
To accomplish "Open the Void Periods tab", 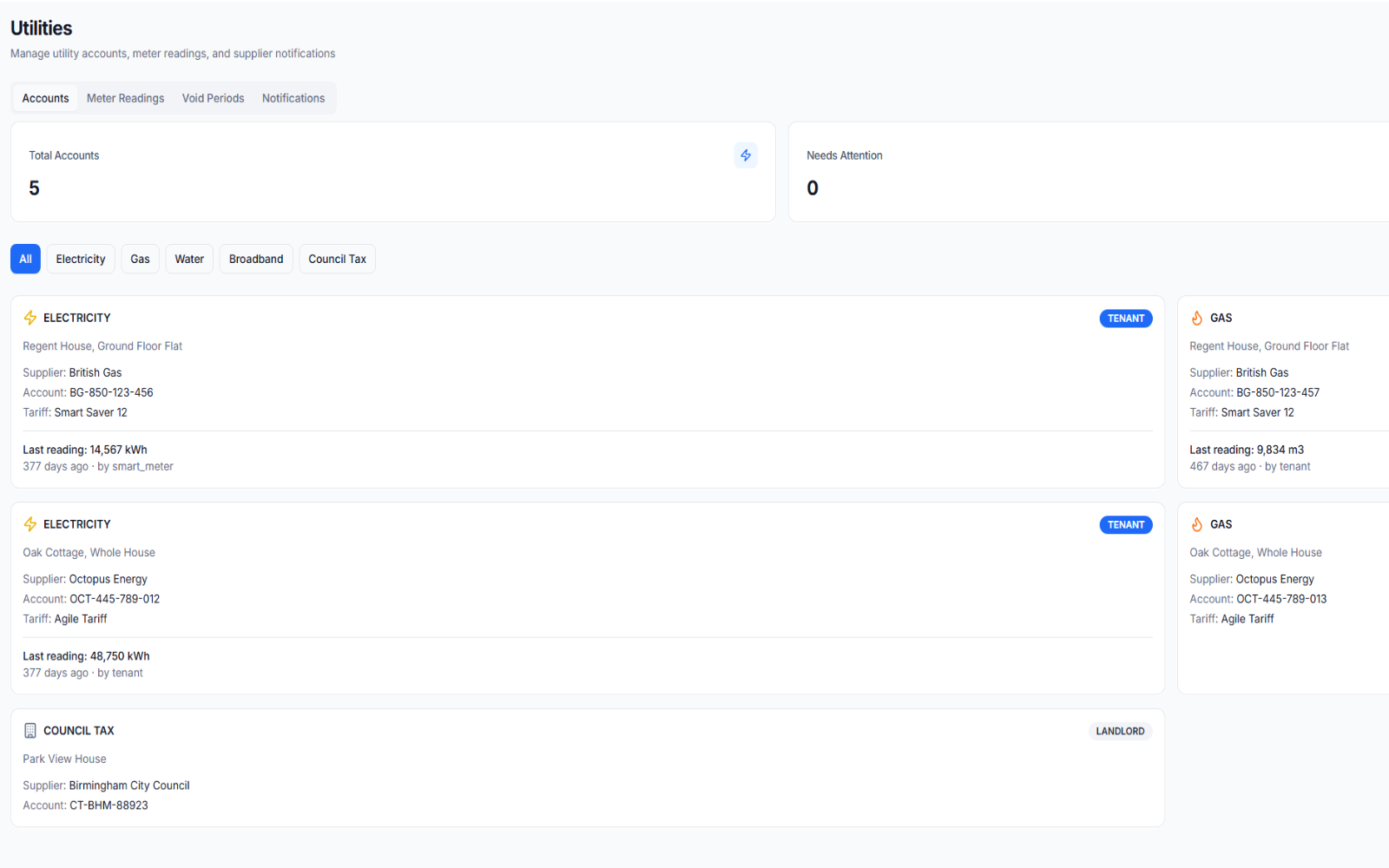I will tap(213, 98).
